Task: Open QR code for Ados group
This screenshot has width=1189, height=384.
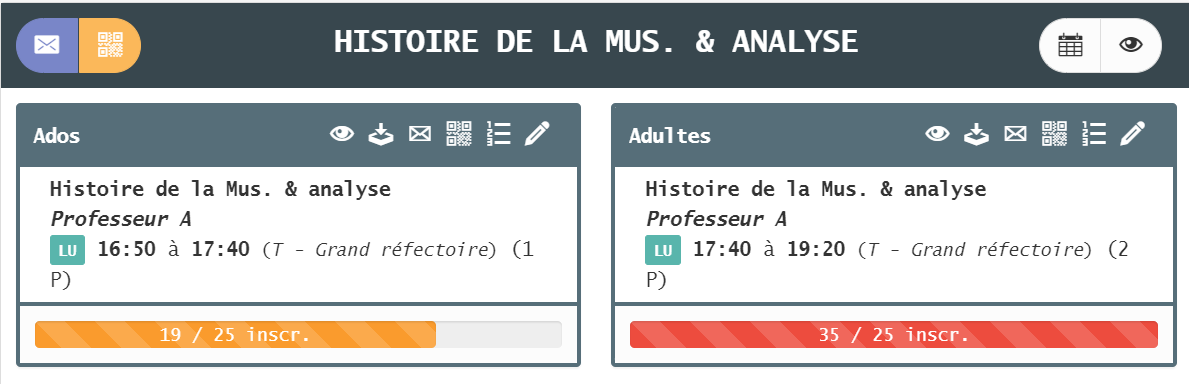Action: coord(459,134)
